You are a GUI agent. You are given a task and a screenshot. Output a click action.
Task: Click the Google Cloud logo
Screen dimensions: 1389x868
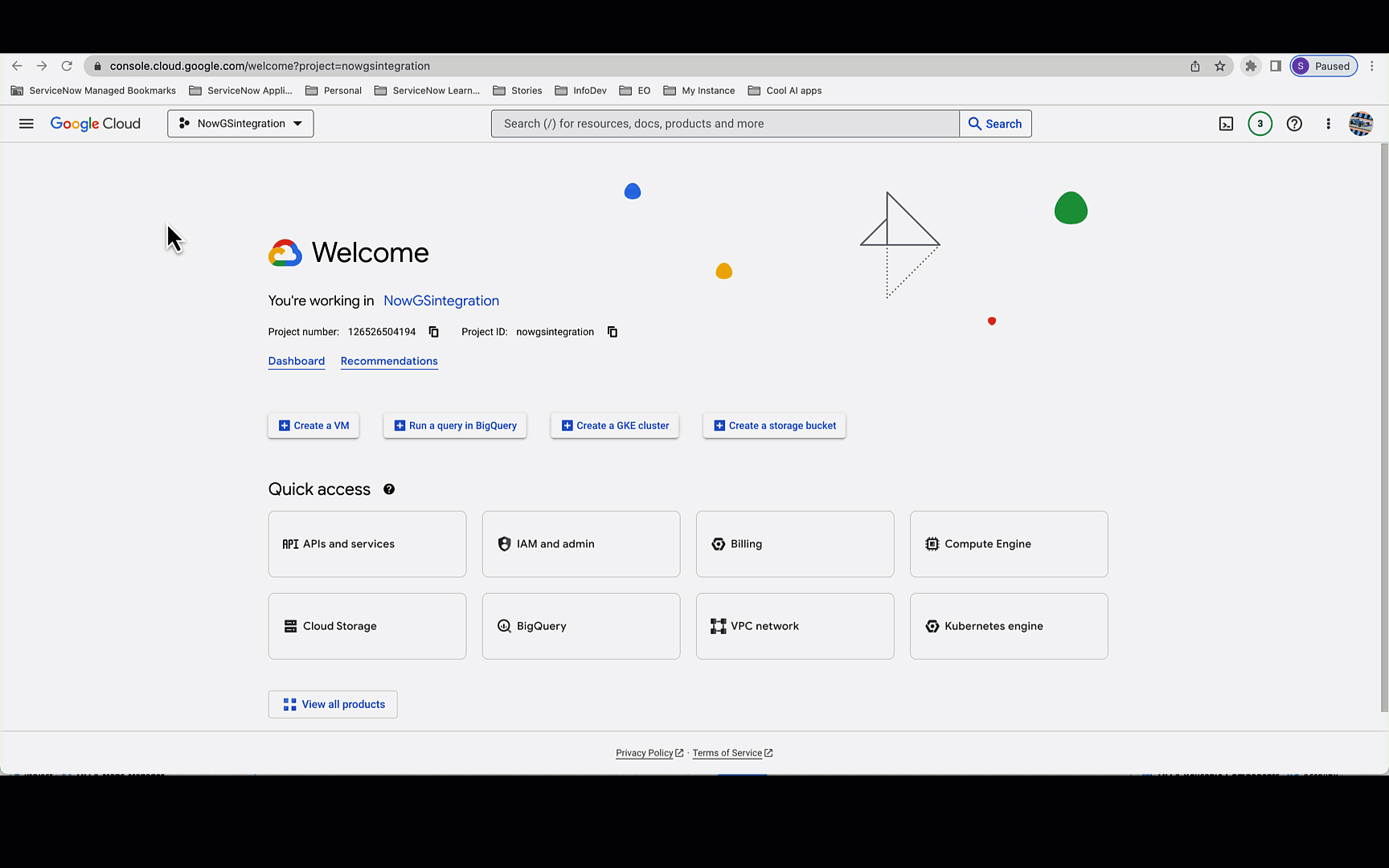click(96, 124)
